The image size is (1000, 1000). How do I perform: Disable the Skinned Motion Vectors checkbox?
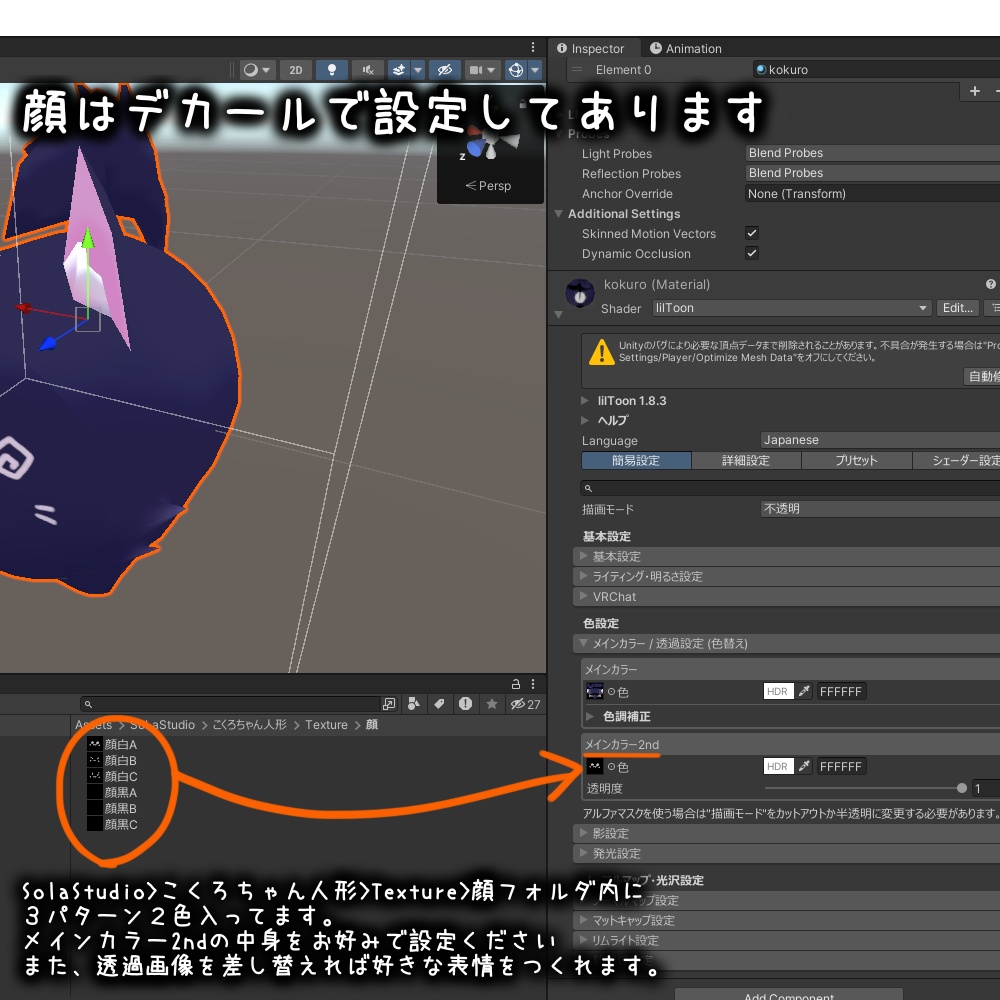[749, 232]
